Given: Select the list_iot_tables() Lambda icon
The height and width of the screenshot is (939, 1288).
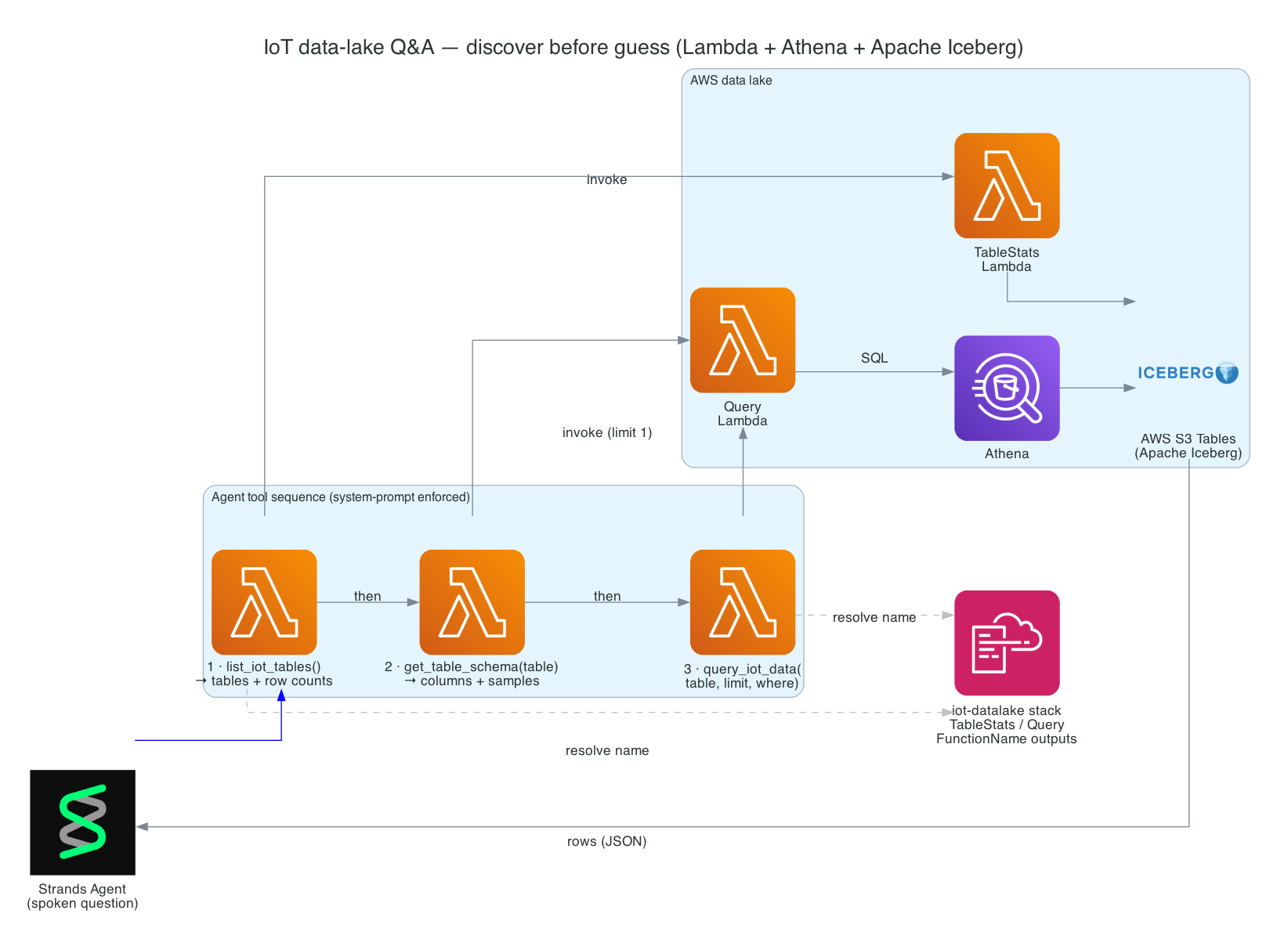Looking at the screenshot, I should coord(264,602).
